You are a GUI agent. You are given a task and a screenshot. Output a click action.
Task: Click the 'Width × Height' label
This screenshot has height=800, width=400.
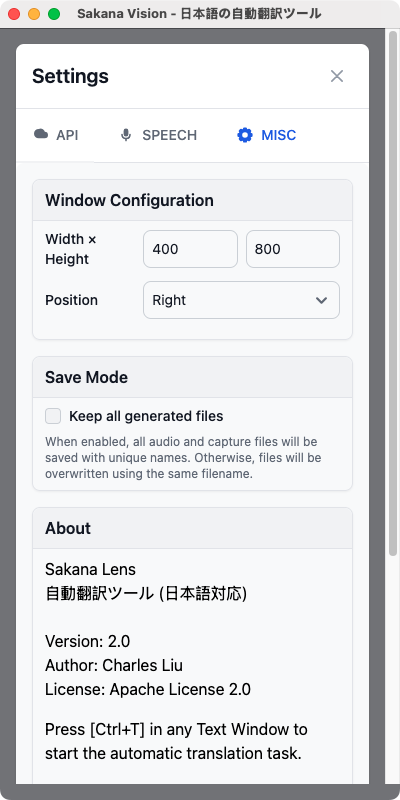71,249
